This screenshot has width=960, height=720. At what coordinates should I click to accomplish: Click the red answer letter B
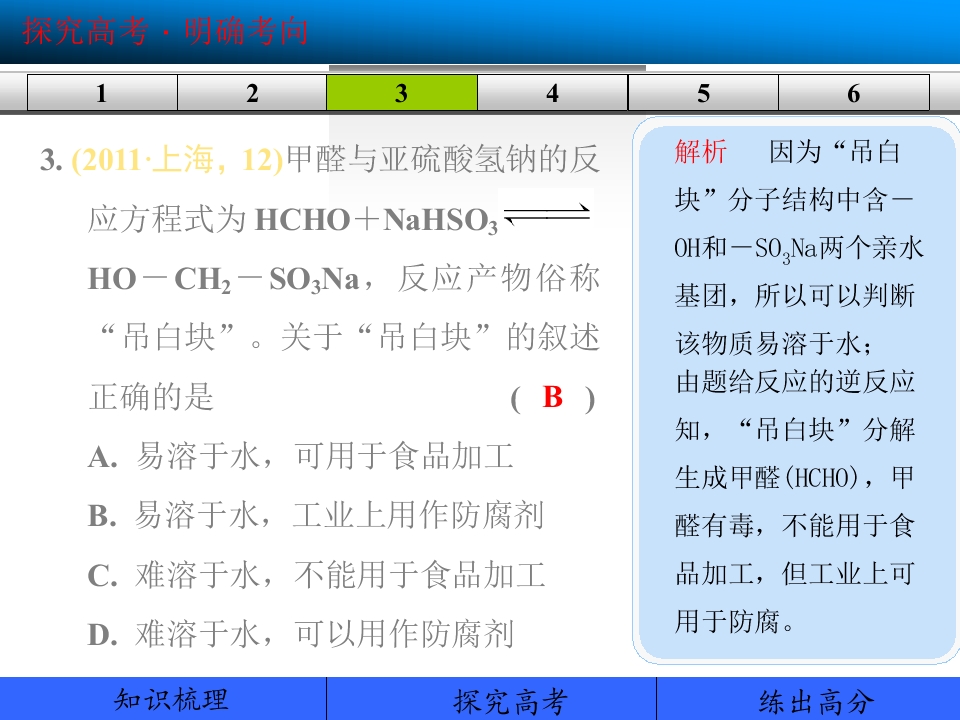[x=552, y=397]
